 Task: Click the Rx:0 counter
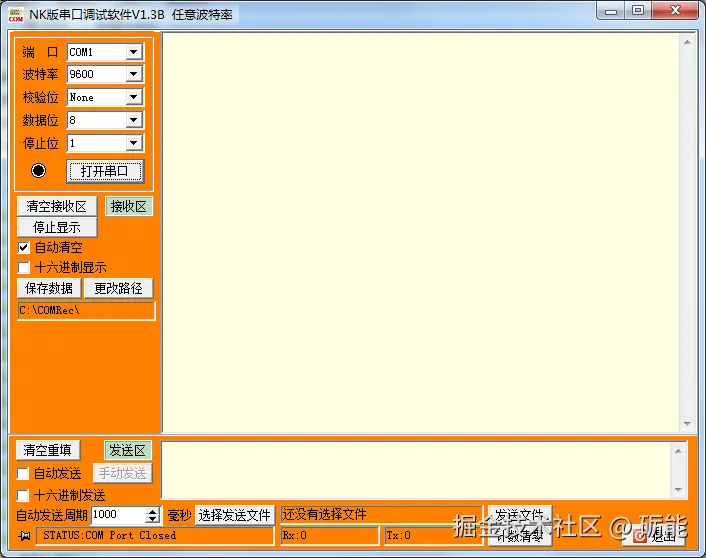[x=329, y=535]
